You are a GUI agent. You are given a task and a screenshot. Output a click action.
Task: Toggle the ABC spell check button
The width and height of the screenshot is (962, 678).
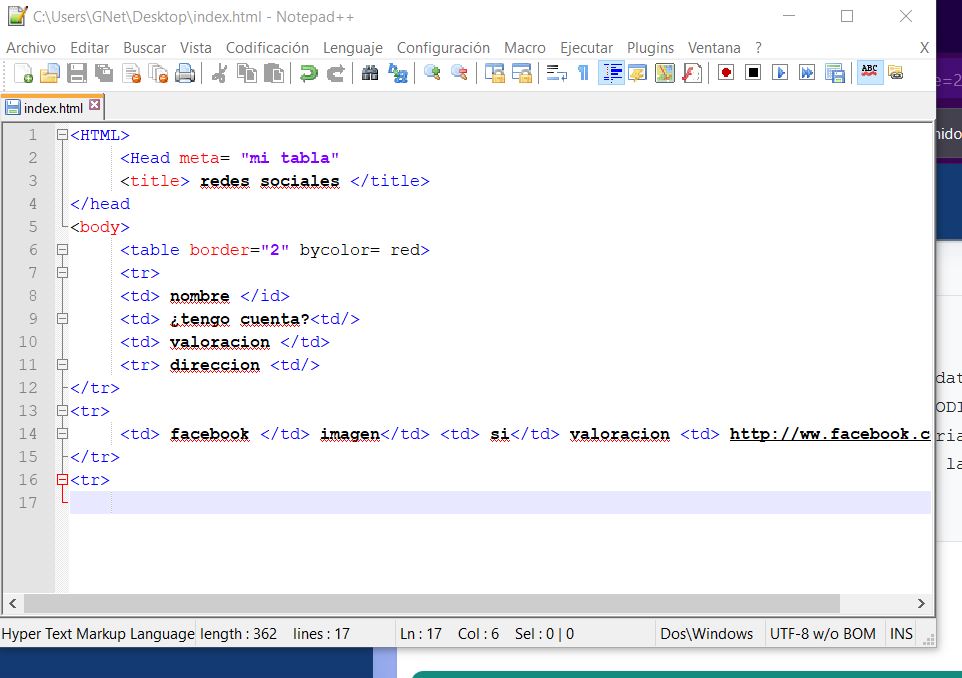click(869, 72)
